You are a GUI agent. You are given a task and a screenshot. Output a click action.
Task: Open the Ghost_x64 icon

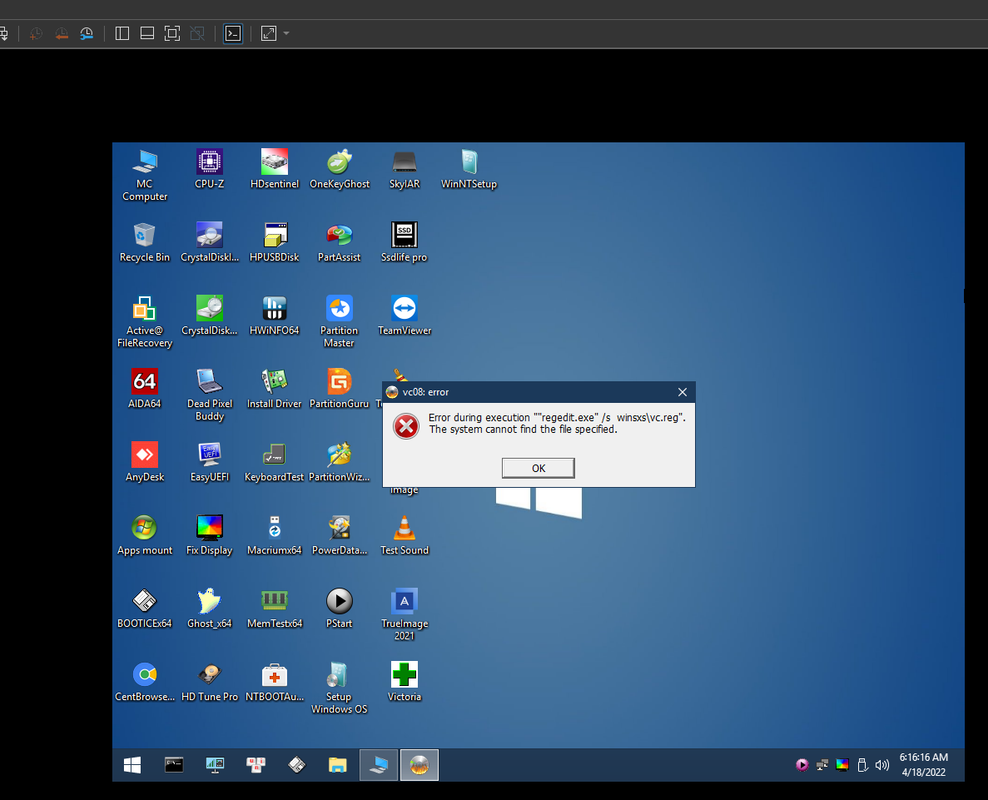(x=209, y=608)
